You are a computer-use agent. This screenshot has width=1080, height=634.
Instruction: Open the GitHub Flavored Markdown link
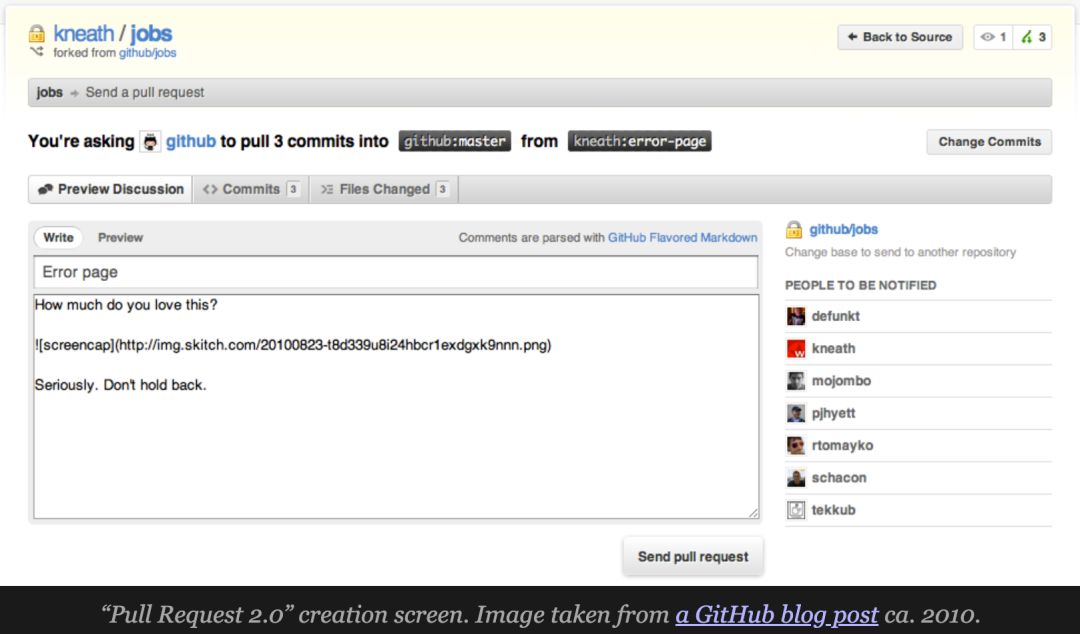(x=683, y=238)
